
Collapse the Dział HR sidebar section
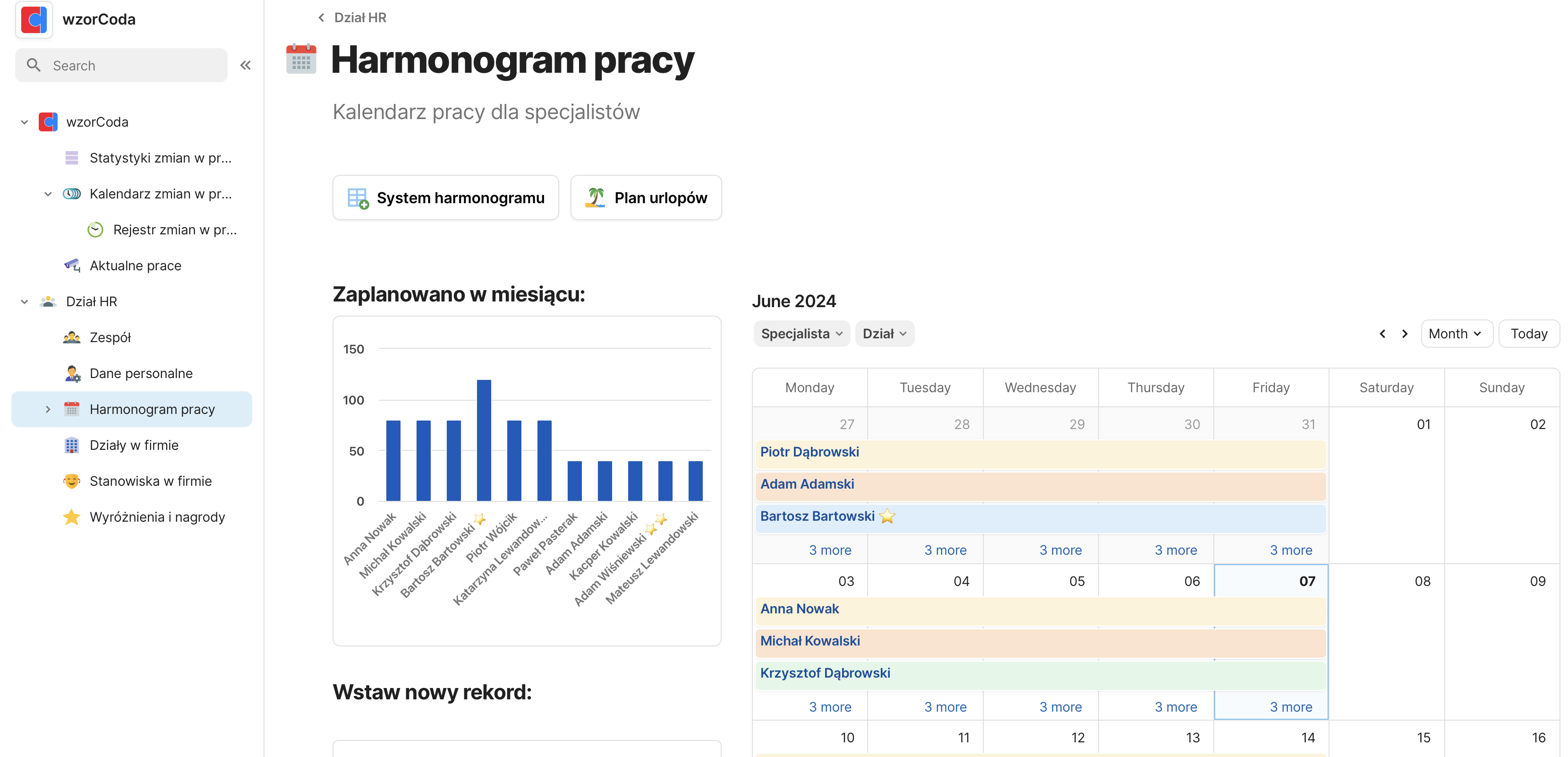coord(25,301)
